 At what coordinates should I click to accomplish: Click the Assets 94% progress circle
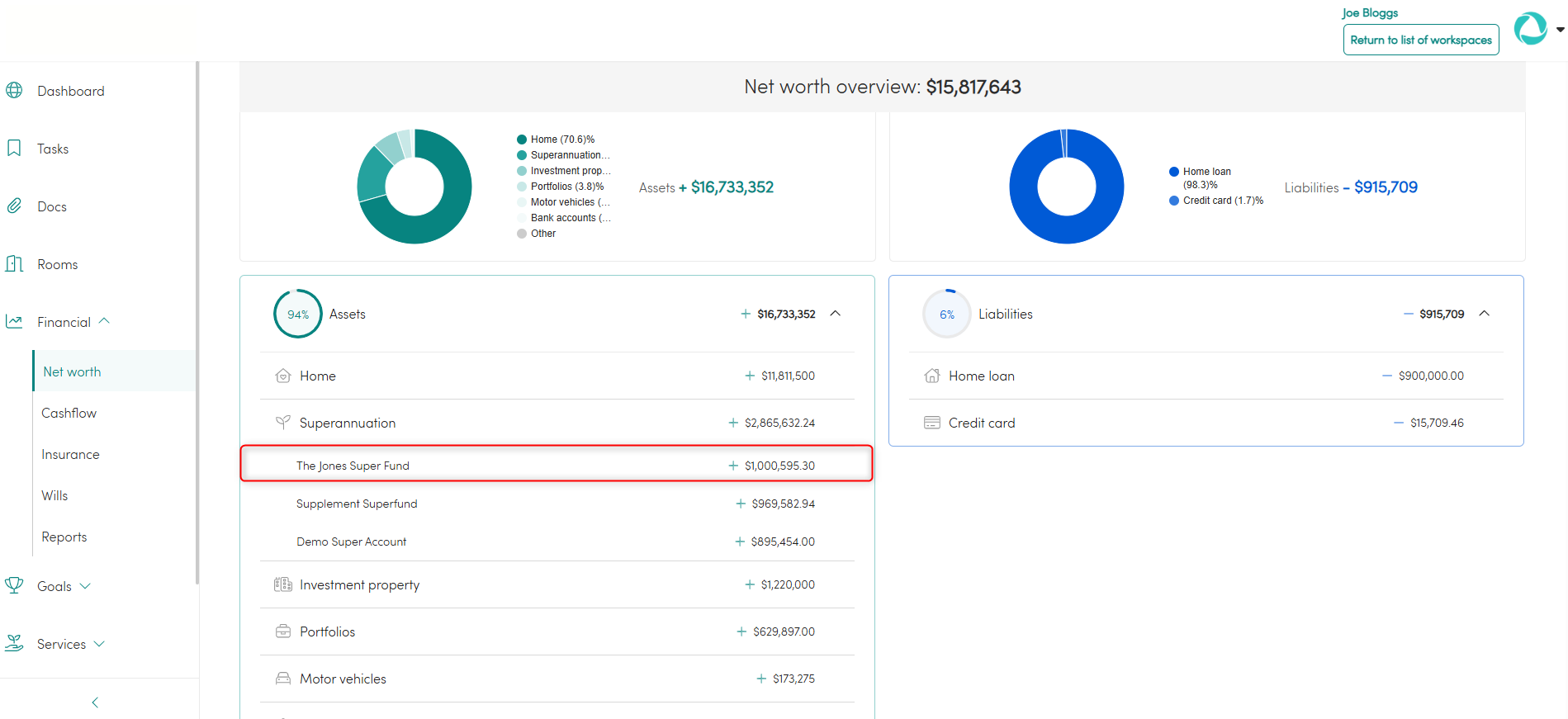tap(297, 315)
